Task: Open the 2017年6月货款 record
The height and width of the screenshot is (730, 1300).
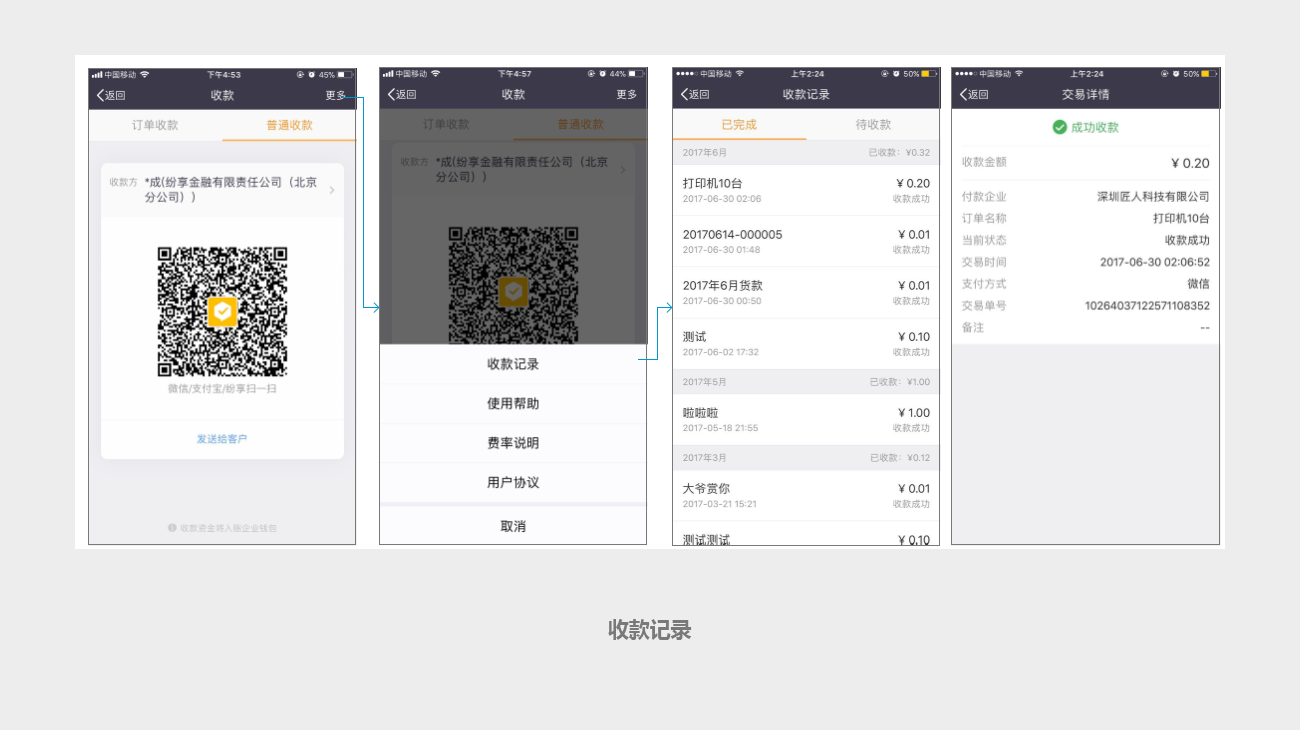Action: [806, 292]
